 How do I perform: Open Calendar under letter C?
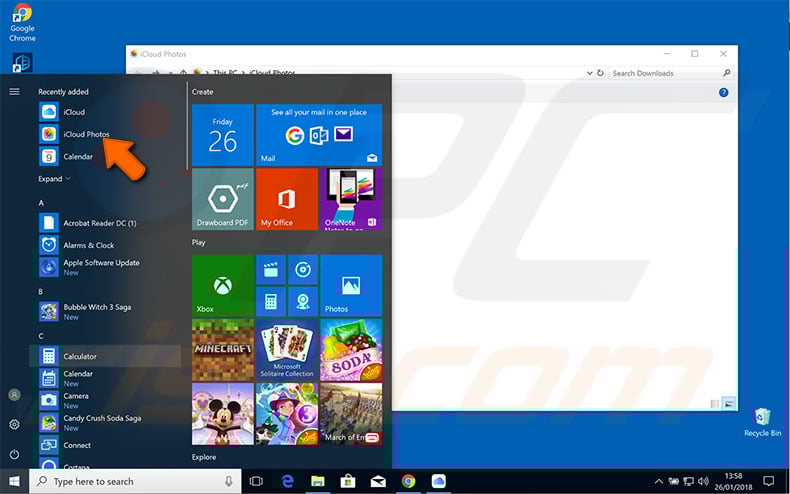108,378
